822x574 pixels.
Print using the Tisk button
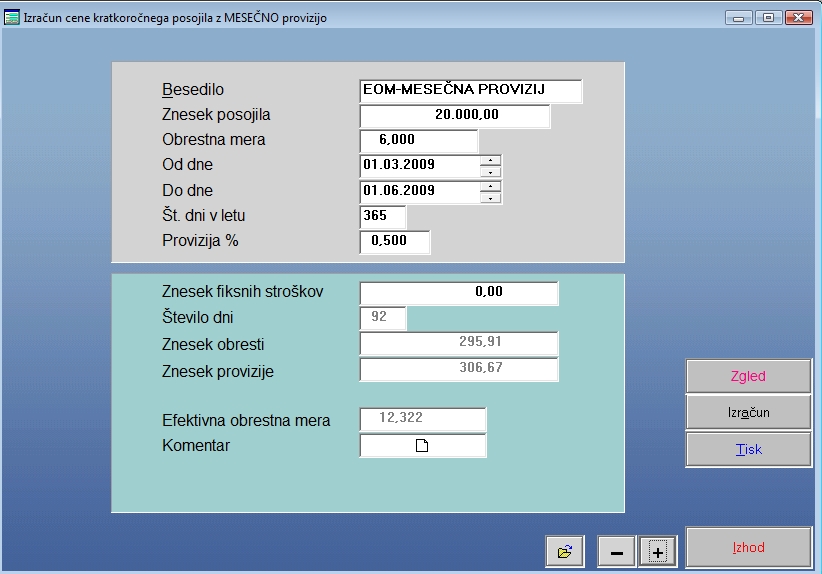[748, 449]
